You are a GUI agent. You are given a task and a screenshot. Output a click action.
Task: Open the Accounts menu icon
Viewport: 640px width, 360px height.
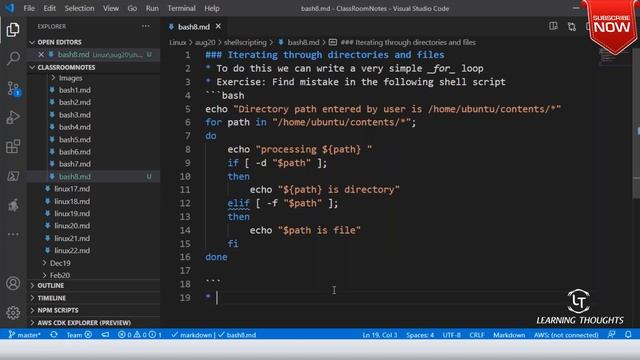[13, 283]
